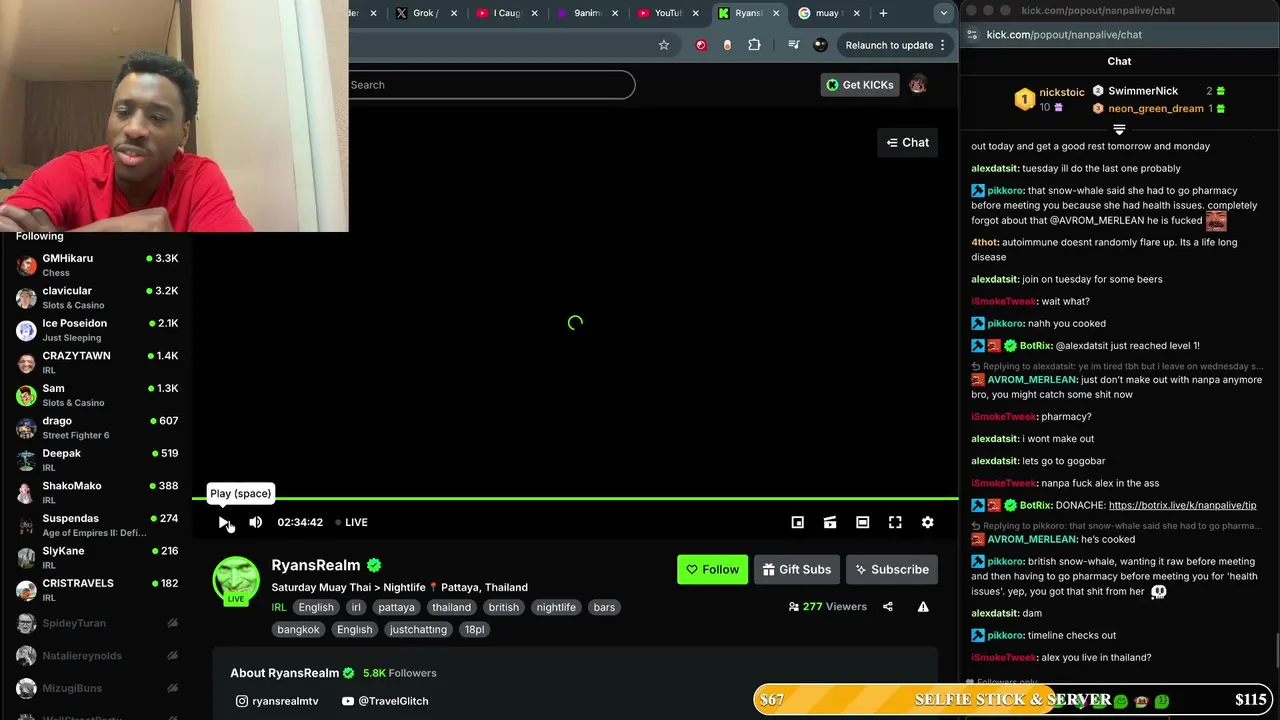Image resolution: width=1280 pixels, height=720 pixels.
Task: Open the tab search dropdown chevron
Action: click(943, 13)
